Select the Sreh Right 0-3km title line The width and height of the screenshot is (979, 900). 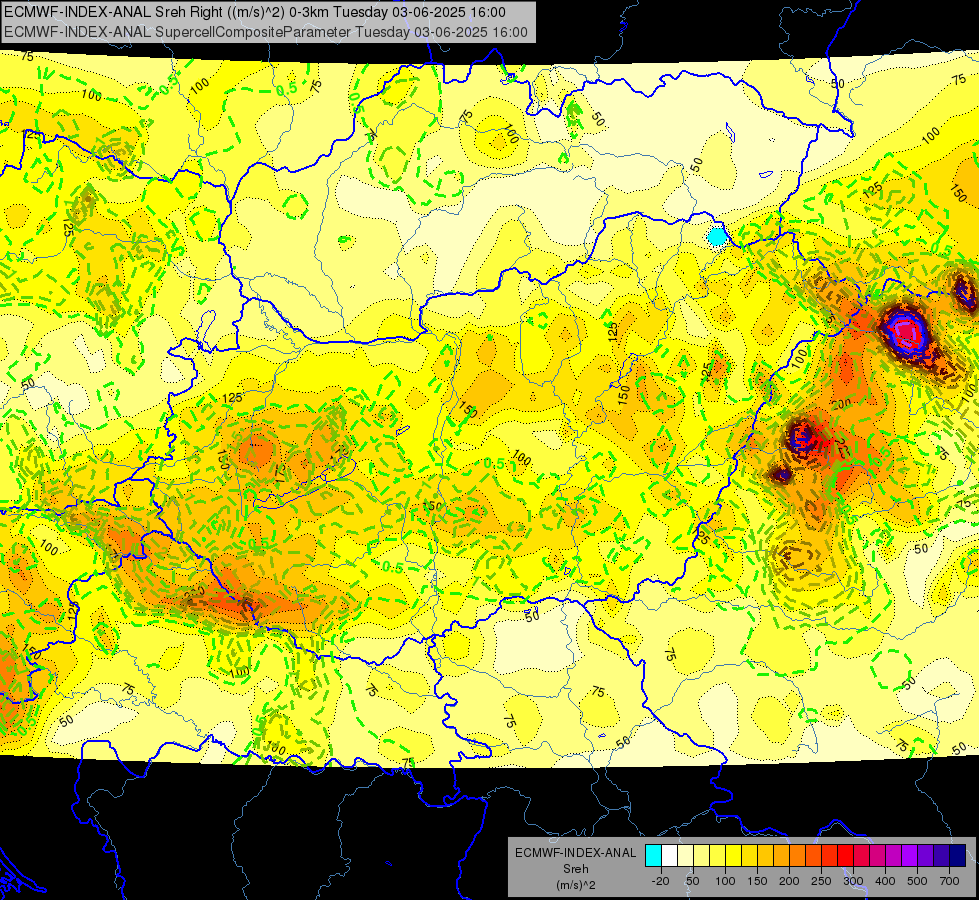tap(255, 12)
